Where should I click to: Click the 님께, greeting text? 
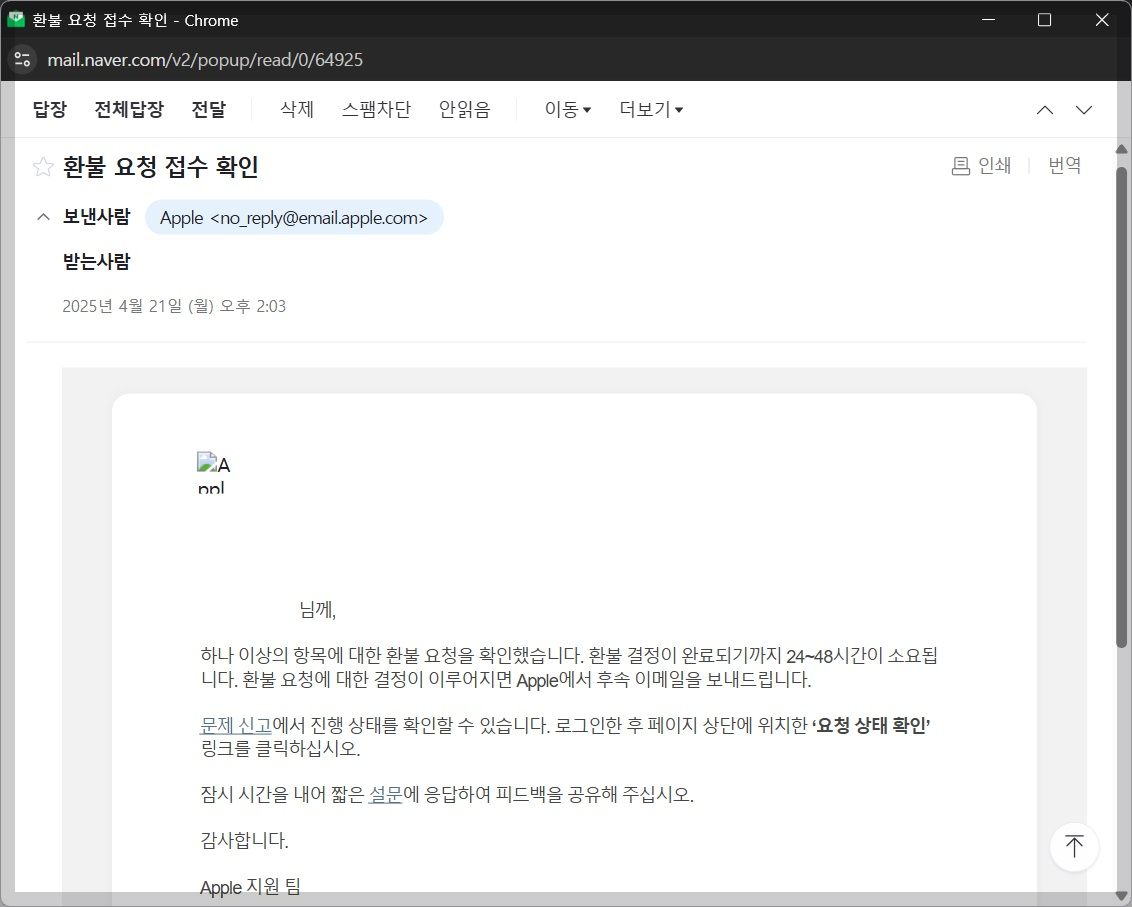click(x=318, y=609)
